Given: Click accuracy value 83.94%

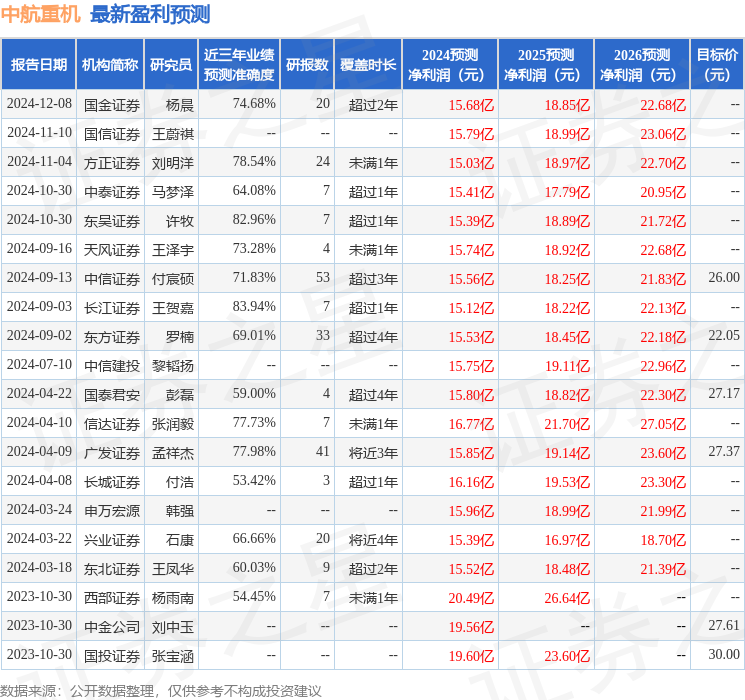Looking at the screenshot, I should tap(254, 307).
